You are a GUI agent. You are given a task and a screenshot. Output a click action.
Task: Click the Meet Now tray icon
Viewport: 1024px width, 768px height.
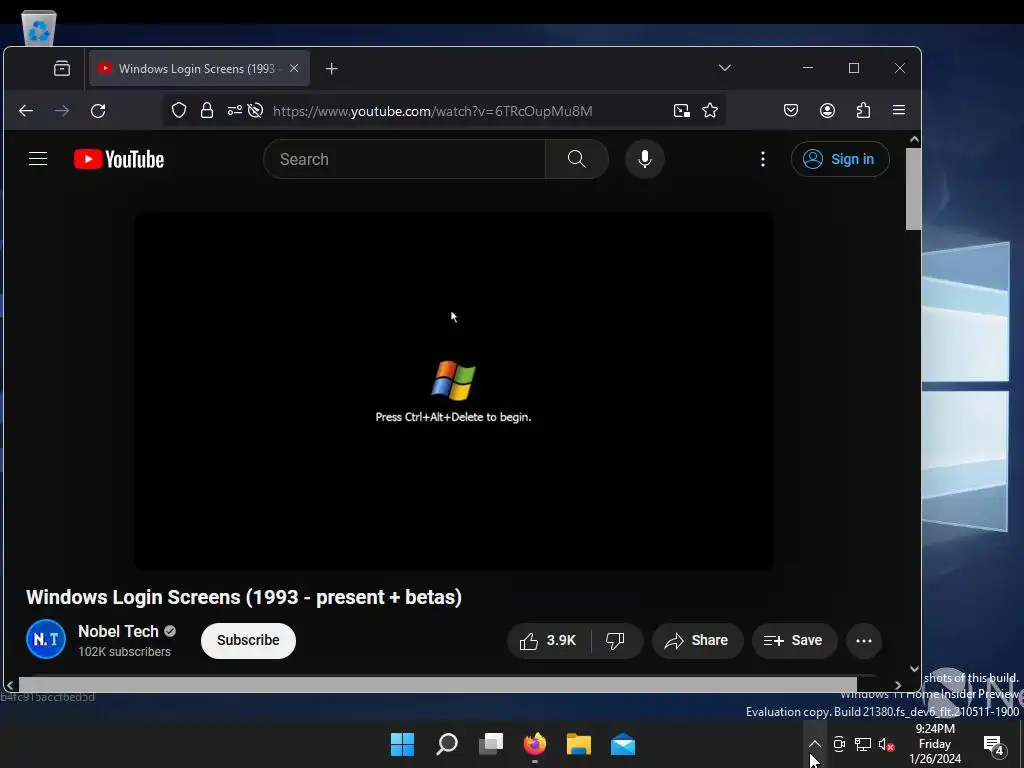pos(839,744)
